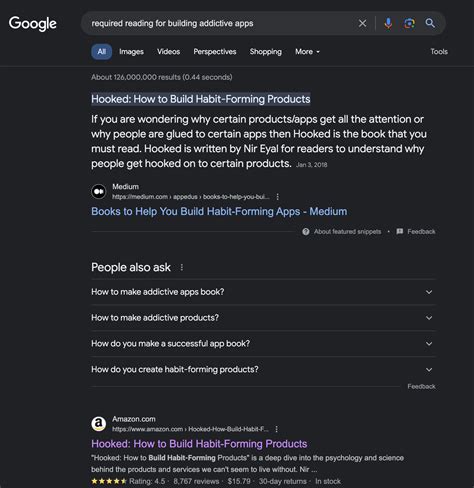Open three-dot menu beside Medium URL
Screen dimensions: 474x488
pyautogui.click(x=277, y=197)
